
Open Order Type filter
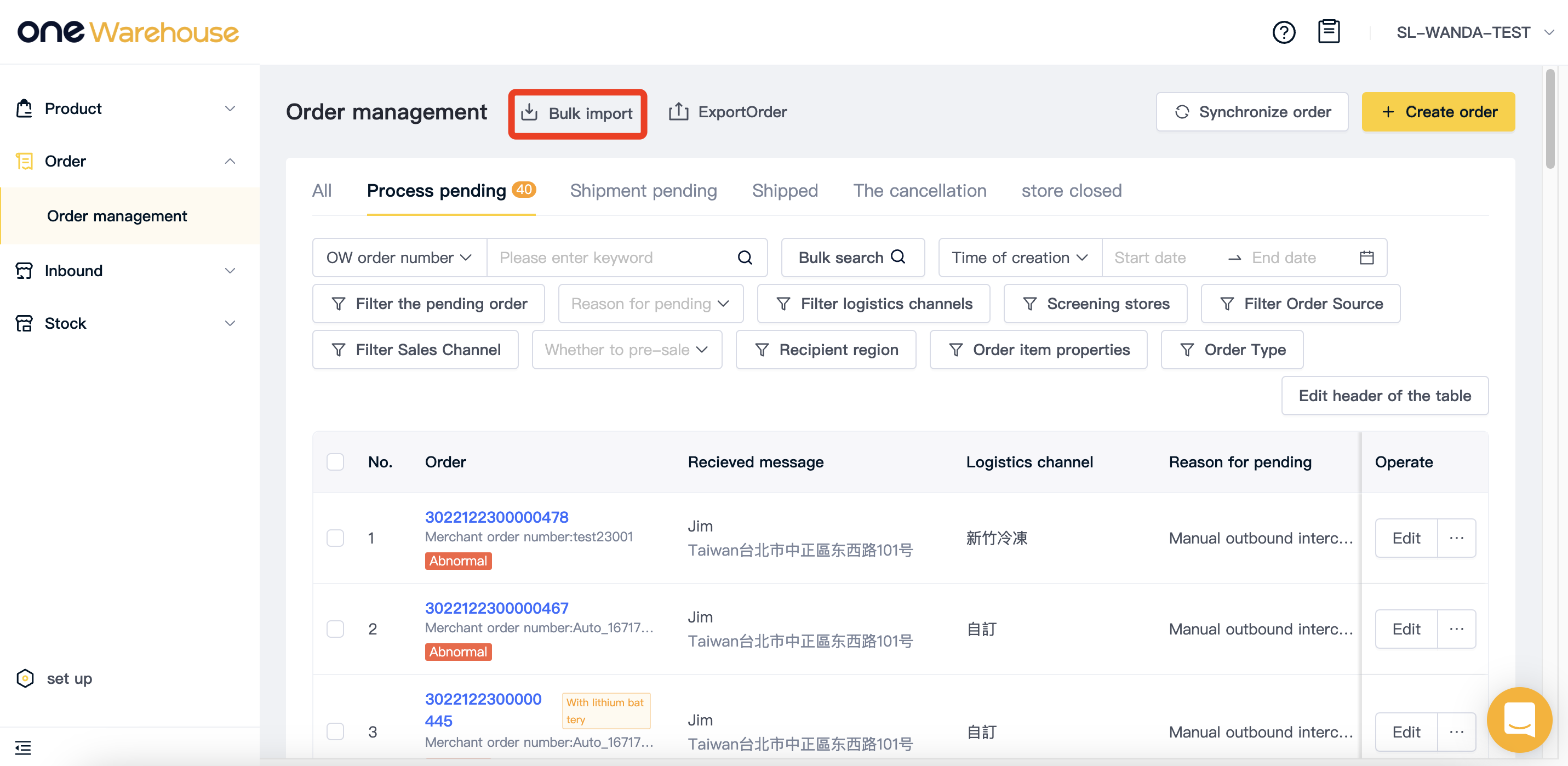[1232, 350]
